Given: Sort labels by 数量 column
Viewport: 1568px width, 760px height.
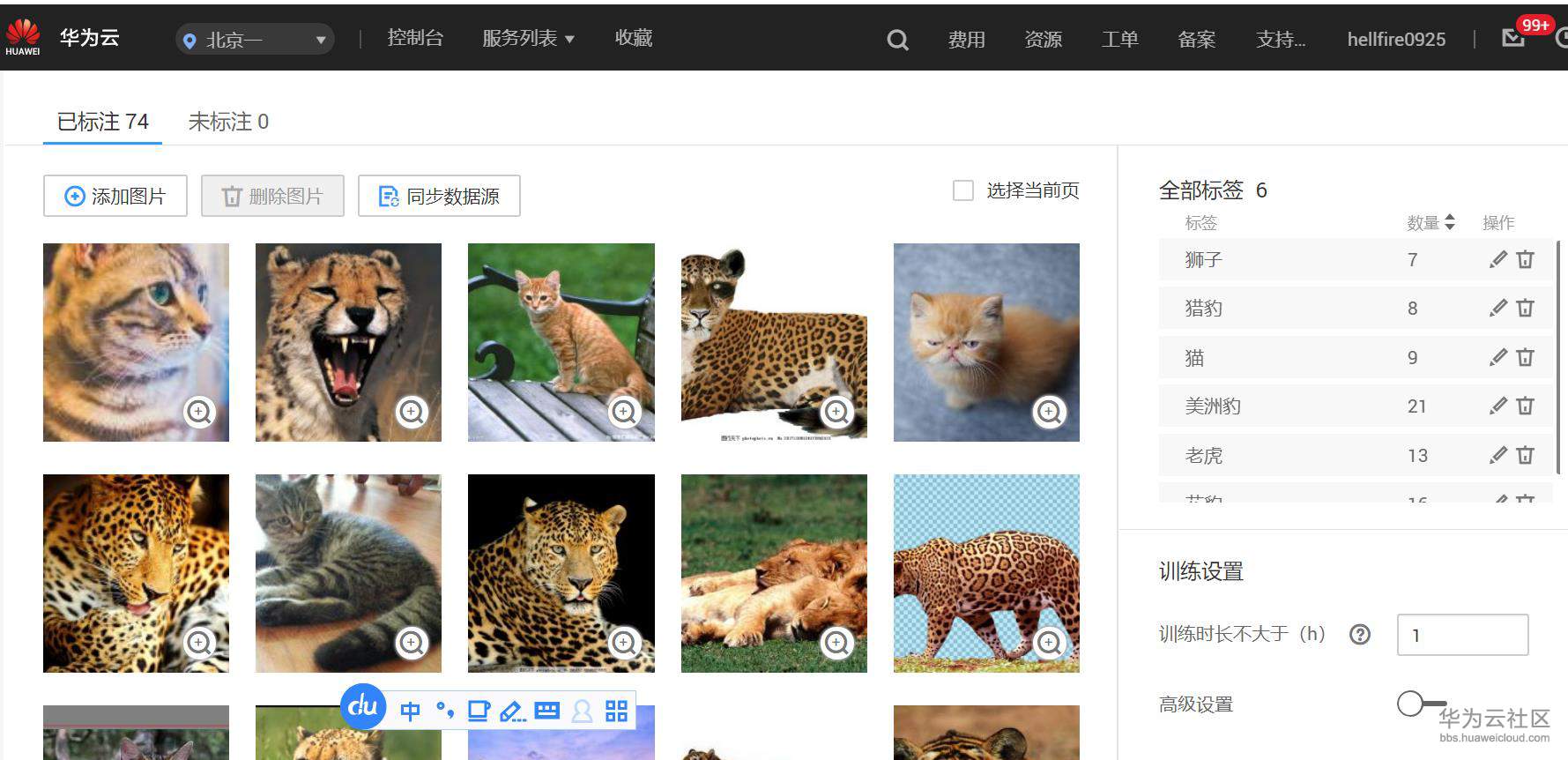Looking at the screenshot, I should click(1450, 222).
